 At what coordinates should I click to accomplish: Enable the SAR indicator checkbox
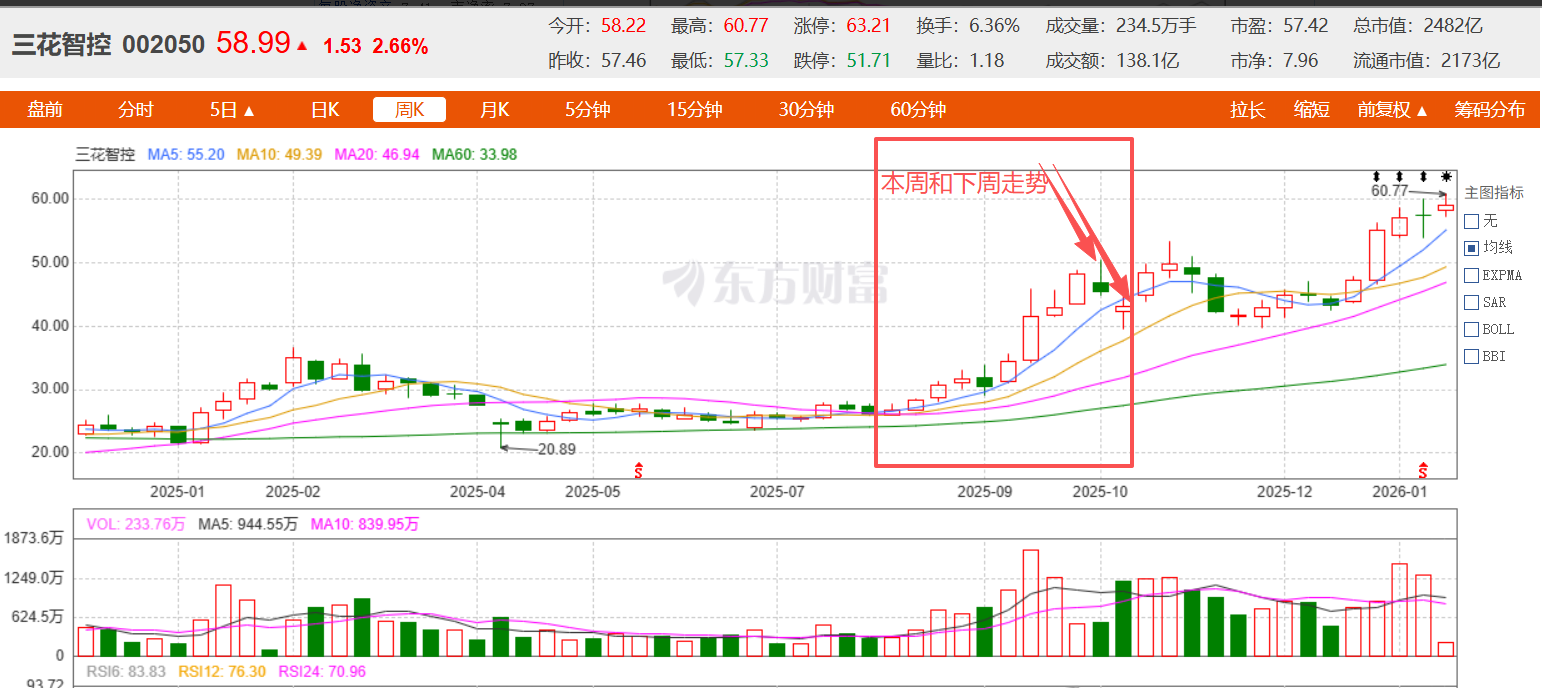(1471, 301)
